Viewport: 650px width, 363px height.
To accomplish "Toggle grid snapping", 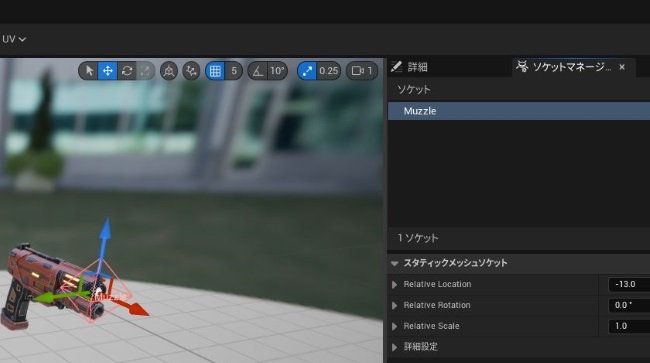I will tap(215, 71).
